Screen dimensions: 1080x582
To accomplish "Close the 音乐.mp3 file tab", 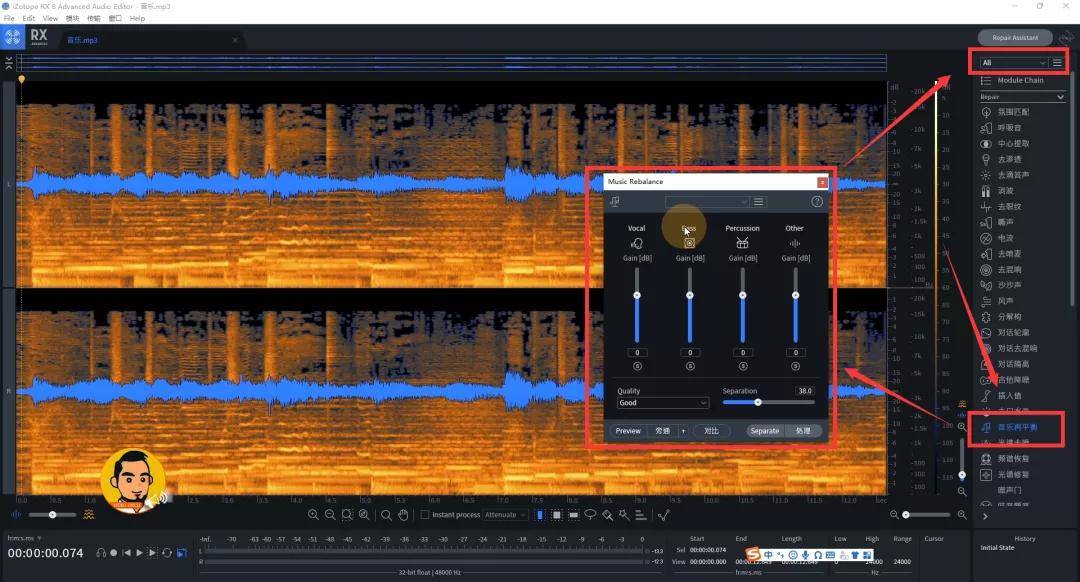I will [235, 40].
